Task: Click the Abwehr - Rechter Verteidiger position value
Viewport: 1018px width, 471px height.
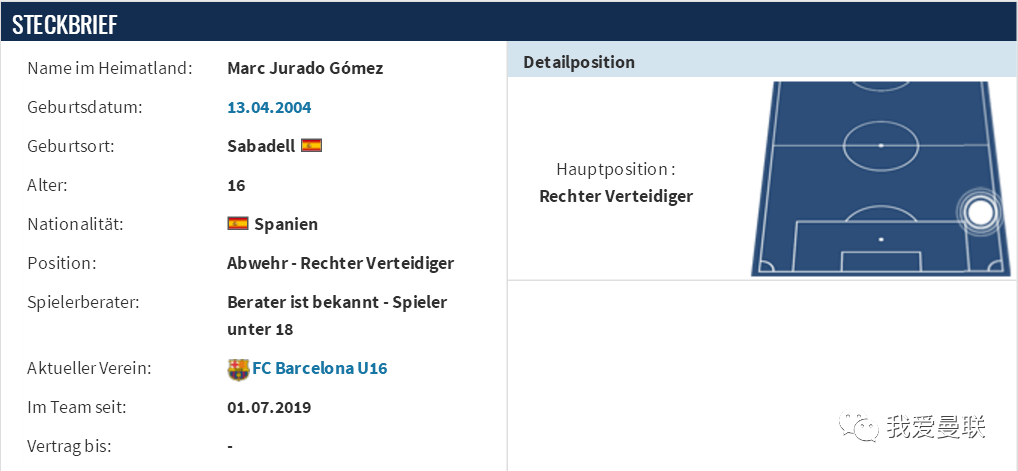Action: tap(340, 263)
